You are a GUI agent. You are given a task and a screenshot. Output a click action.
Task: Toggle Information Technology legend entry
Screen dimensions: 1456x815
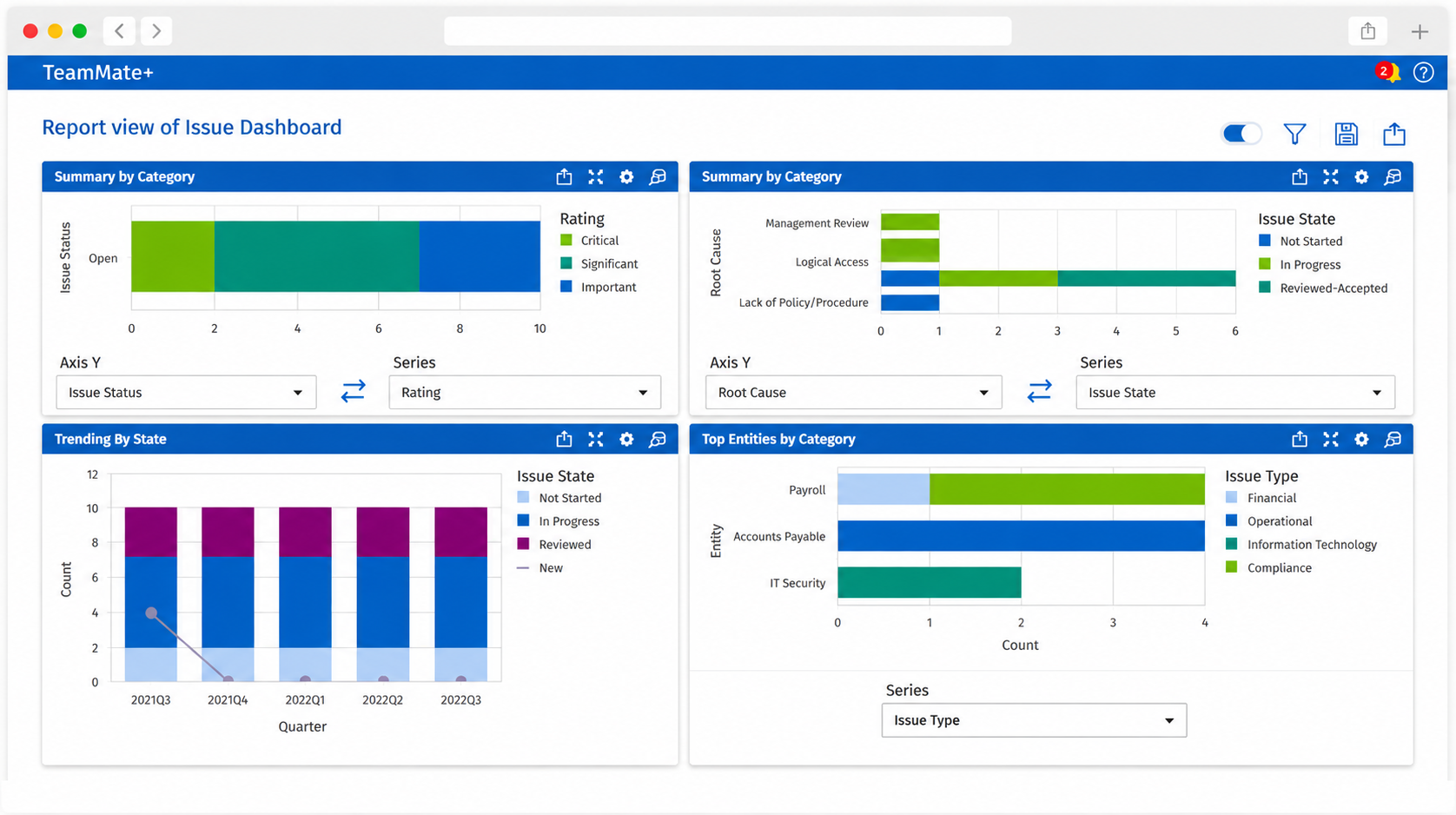pyautogui.click(x=1301, y=545)
